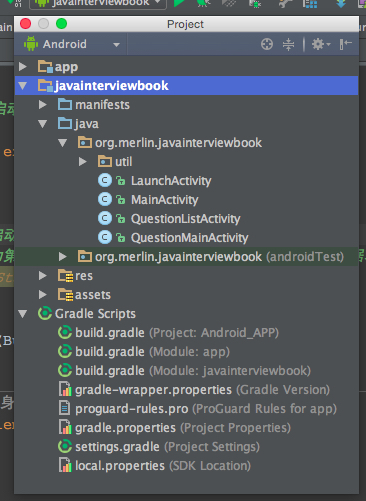The height and width of the screenshot is (501, 366).
Task: Click the scroll from source crosshair icon
Action: pos(267,44)
